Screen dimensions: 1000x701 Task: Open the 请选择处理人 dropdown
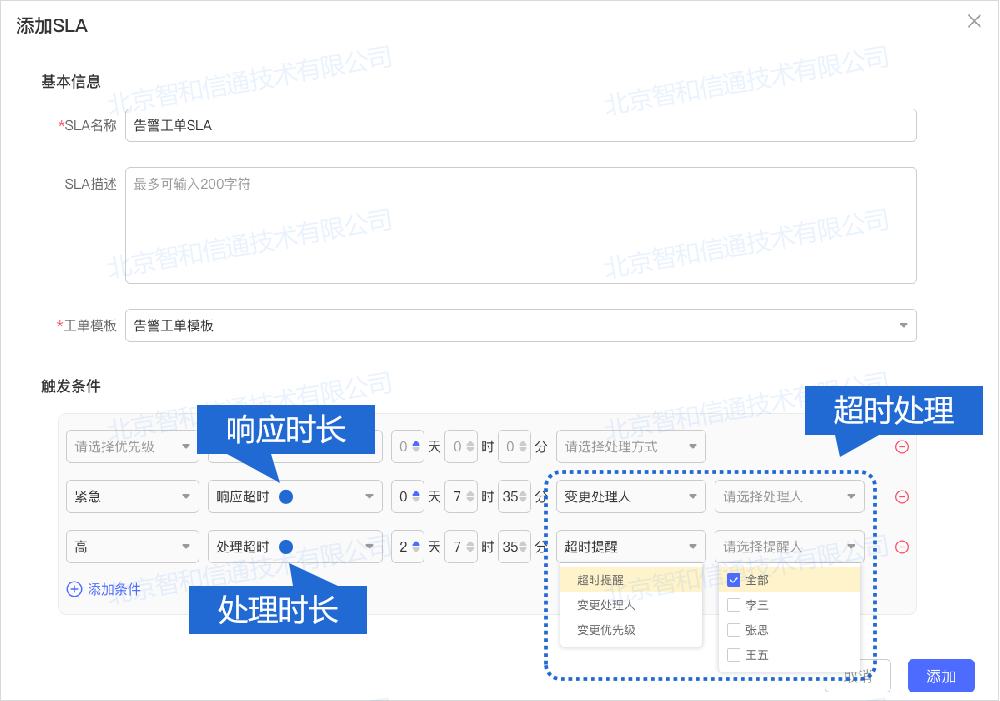789,496
